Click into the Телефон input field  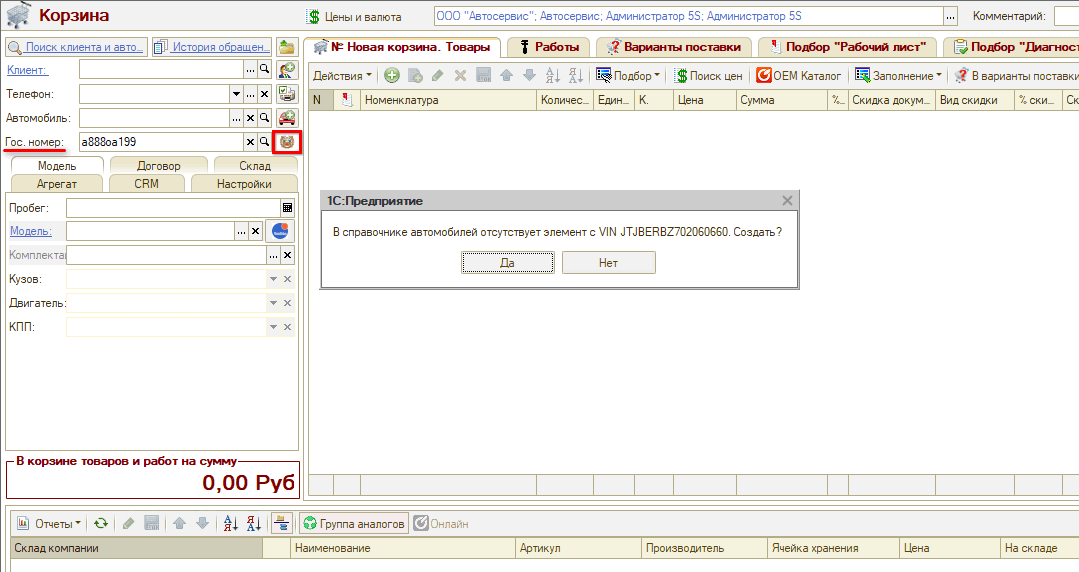(155, 94)
